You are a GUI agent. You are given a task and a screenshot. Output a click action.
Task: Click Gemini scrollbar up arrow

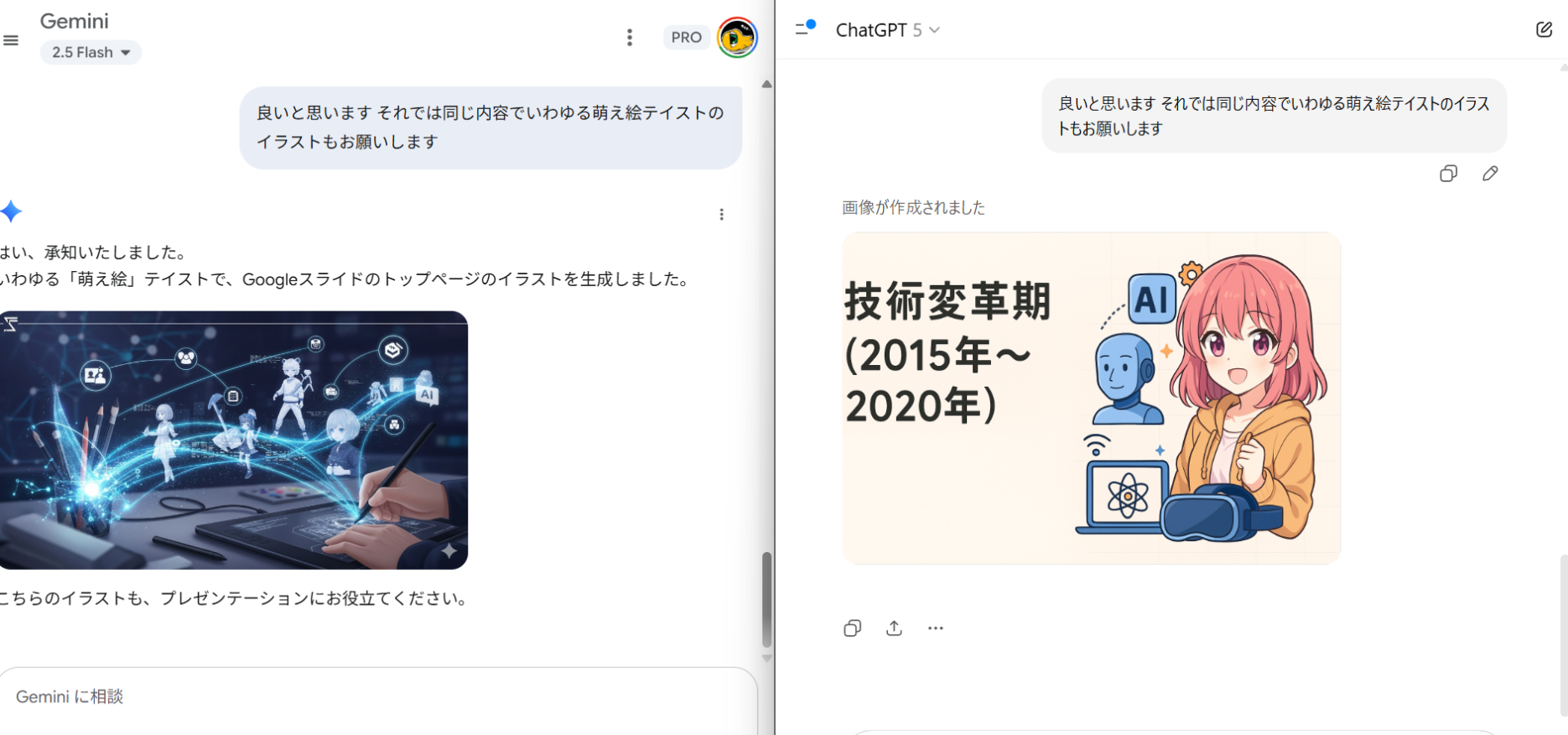[766, 84]
